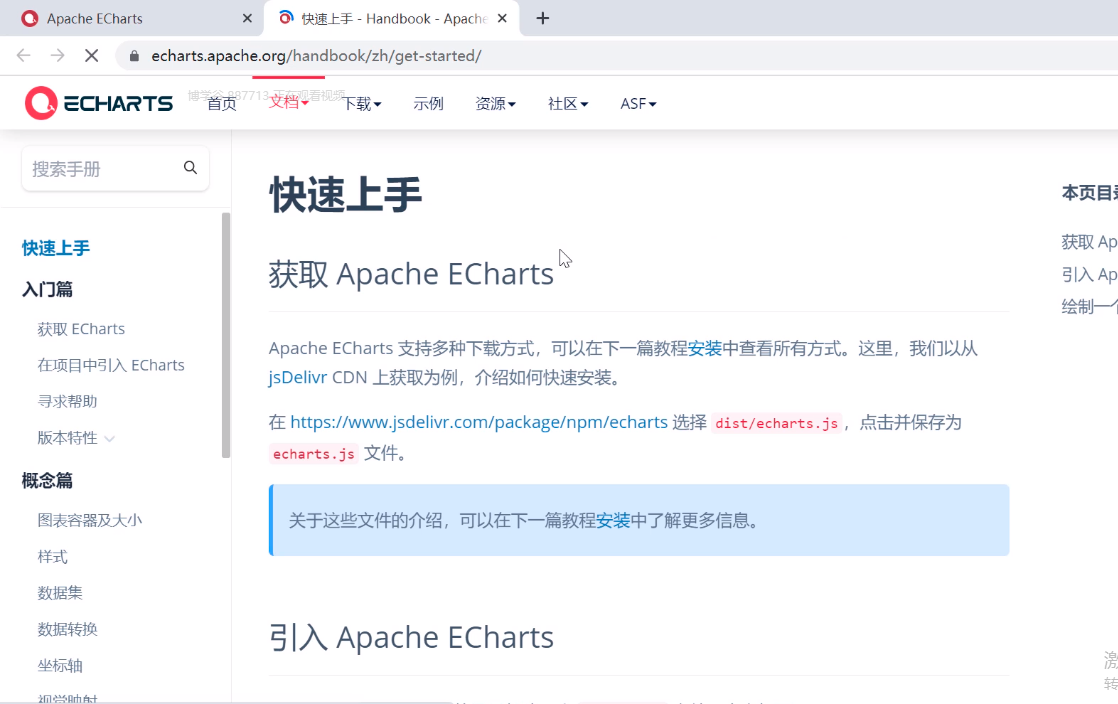The image size is (1118, 704).
Task: Expand the ASF dropdown menu
Action: coord(638,104)
